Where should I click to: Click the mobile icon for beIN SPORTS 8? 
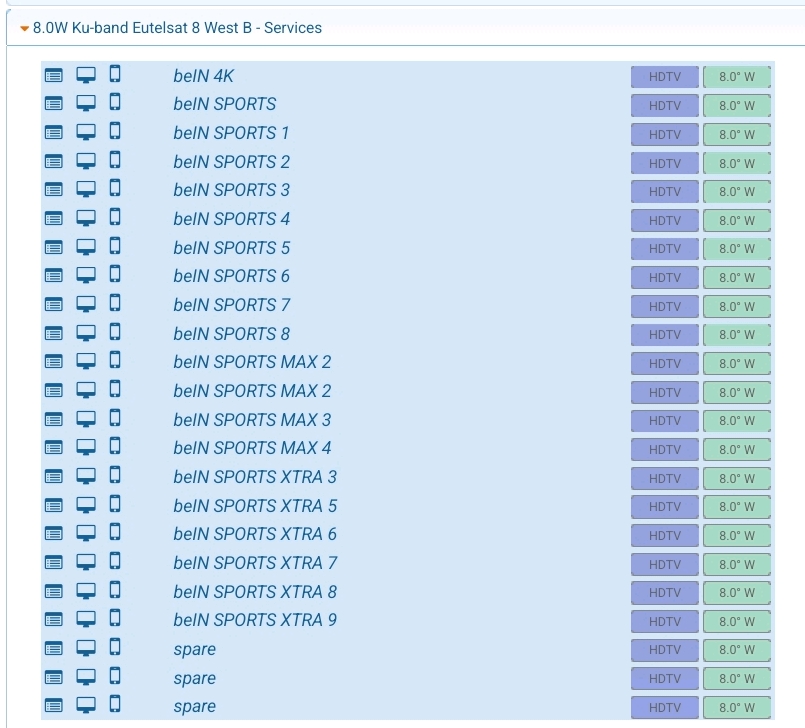coord(115,332)
